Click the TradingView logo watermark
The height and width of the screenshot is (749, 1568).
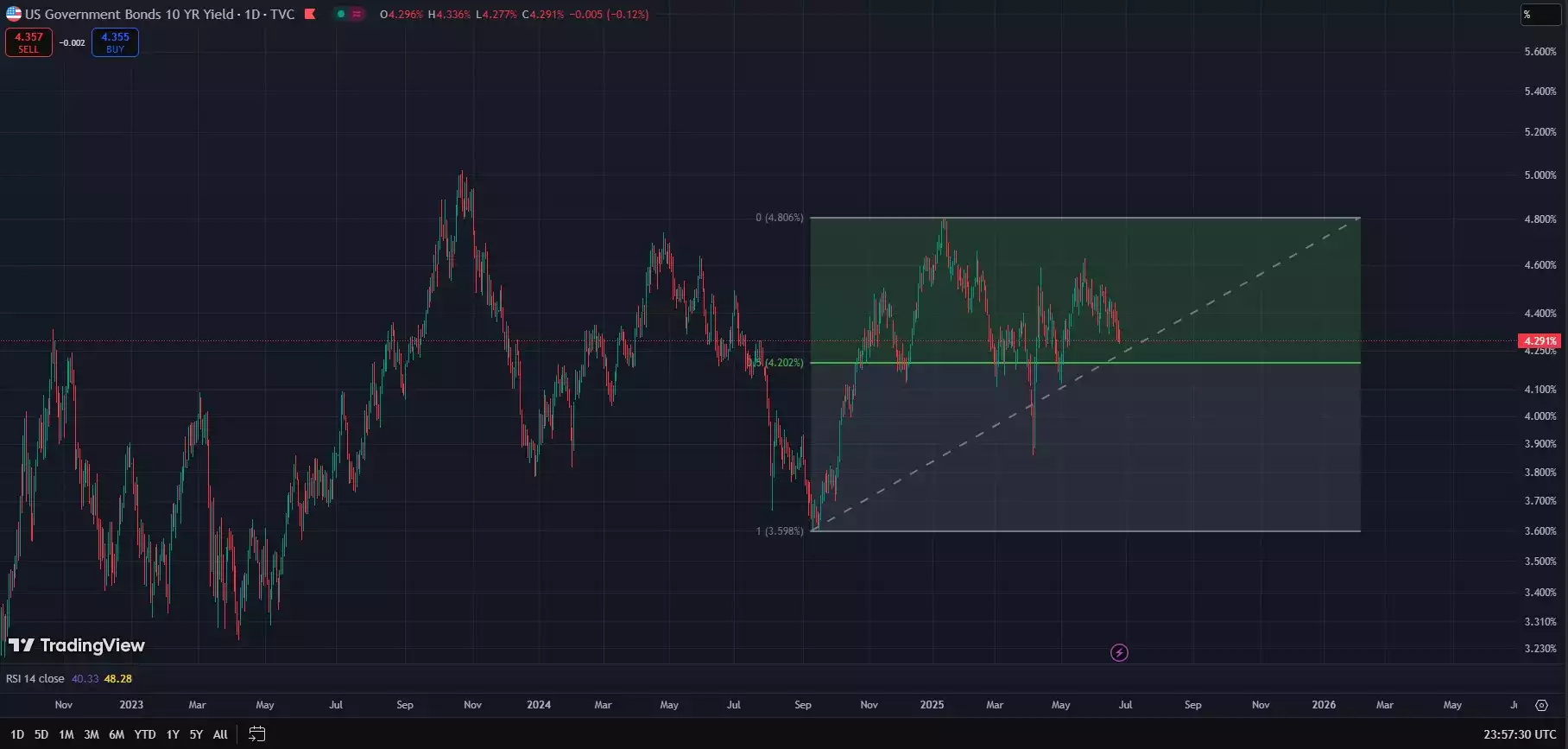tap(77, 645)
